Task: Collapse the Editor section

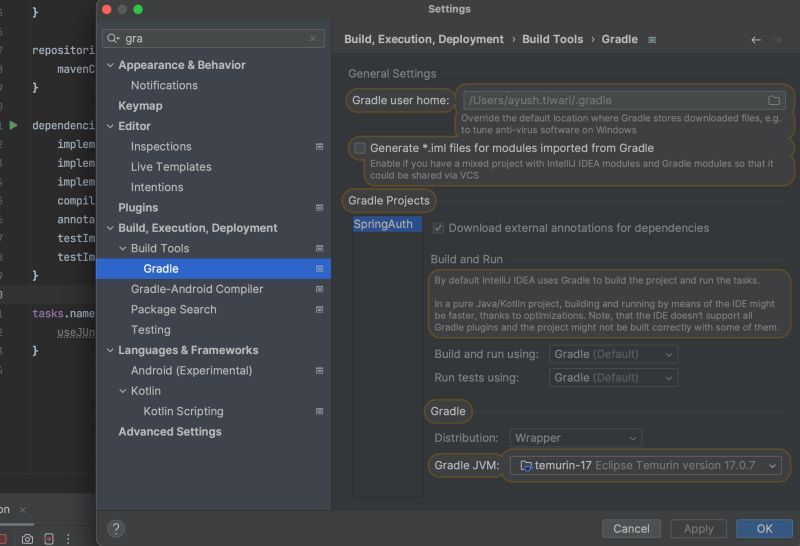Action: (x=110, y=126)
